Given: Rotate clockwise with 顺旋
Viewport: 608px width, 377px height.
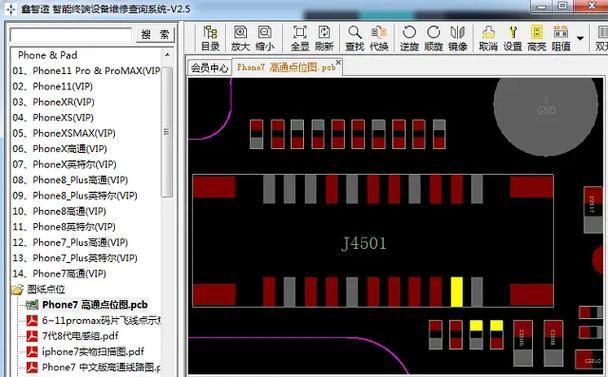Looking at the screenshot, I should [434, 38].
